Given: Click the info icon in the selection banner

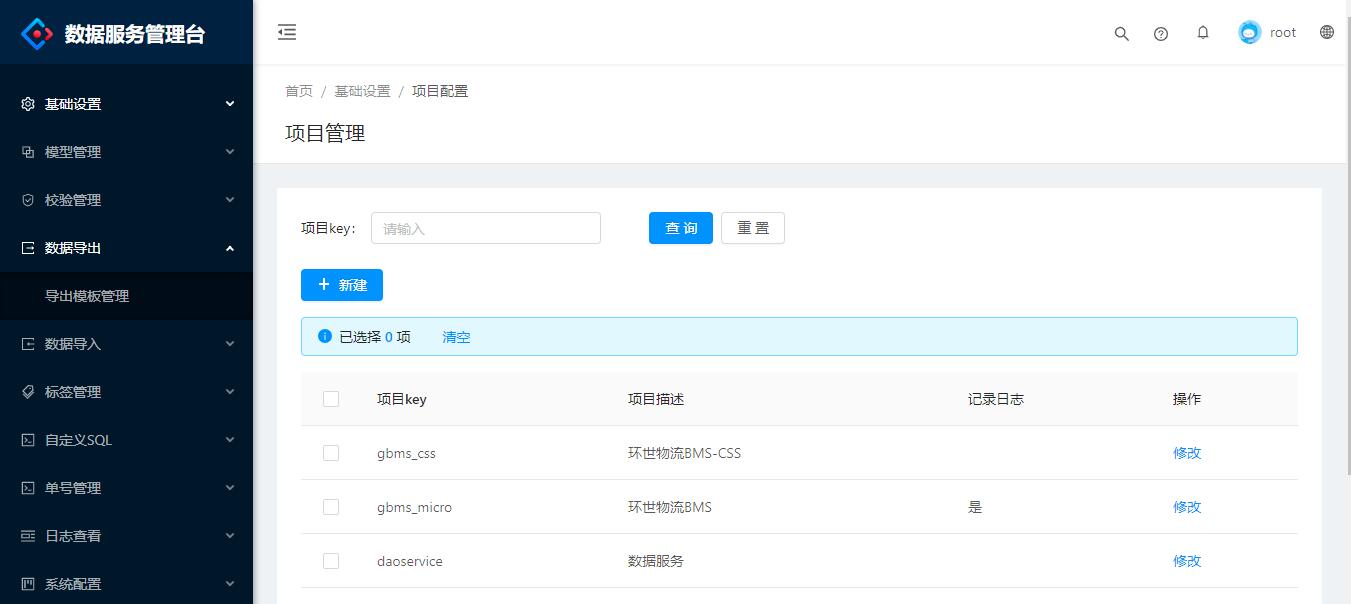Looking at the screenshot, I should point(323,336).
